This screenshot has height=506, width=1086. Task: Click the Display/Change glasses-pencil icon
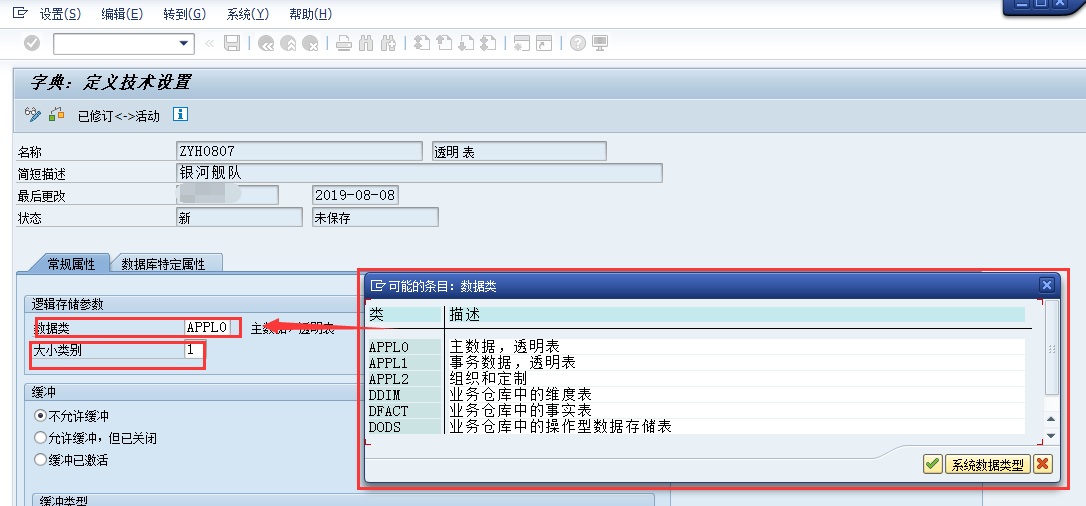click(x=33, y=114)
